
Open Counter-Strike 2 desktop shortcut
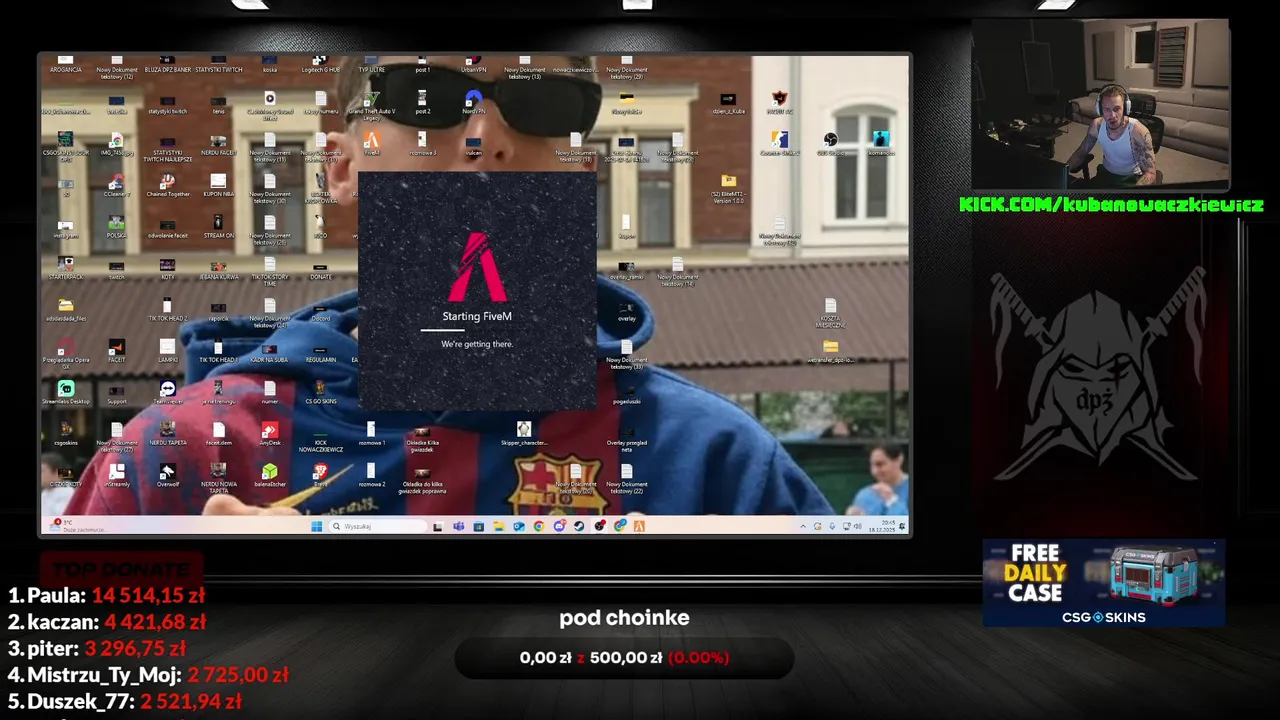pos(779,144)
